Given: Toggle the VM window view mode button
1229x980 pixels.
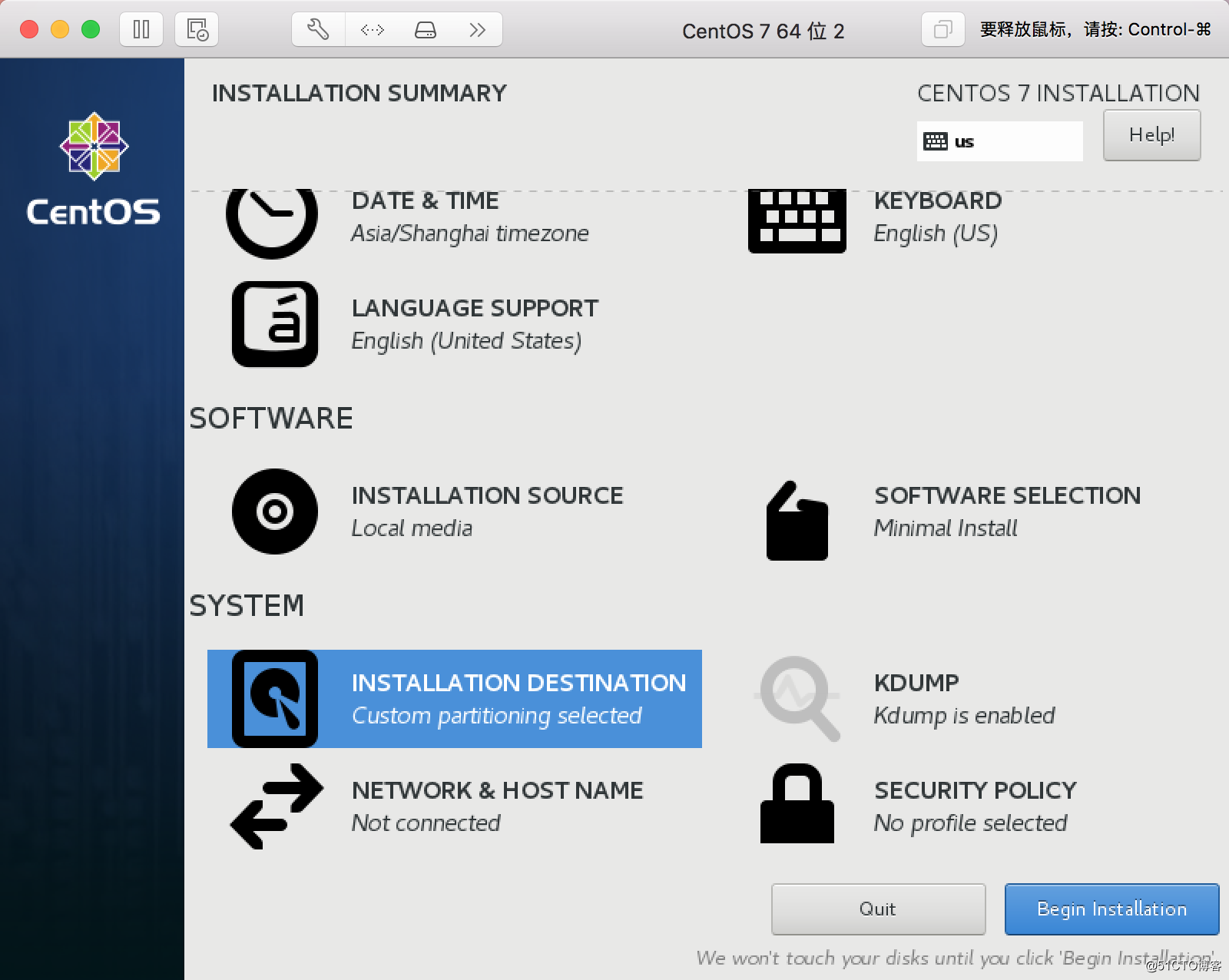Looking at the screenshot, I should (942, 30).
